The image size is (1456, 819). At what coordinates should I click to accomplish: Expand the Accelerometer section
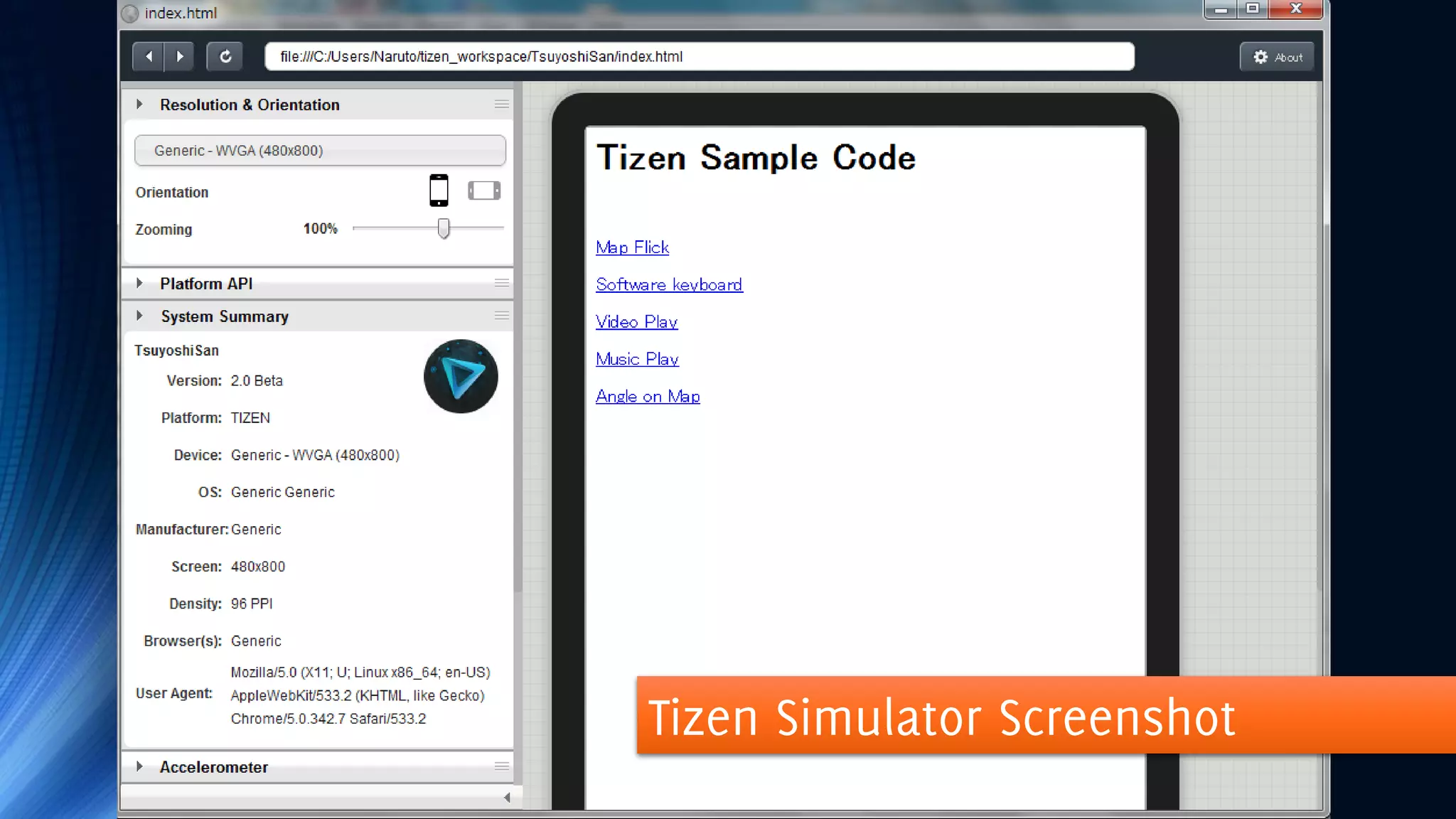coord(139,766)
